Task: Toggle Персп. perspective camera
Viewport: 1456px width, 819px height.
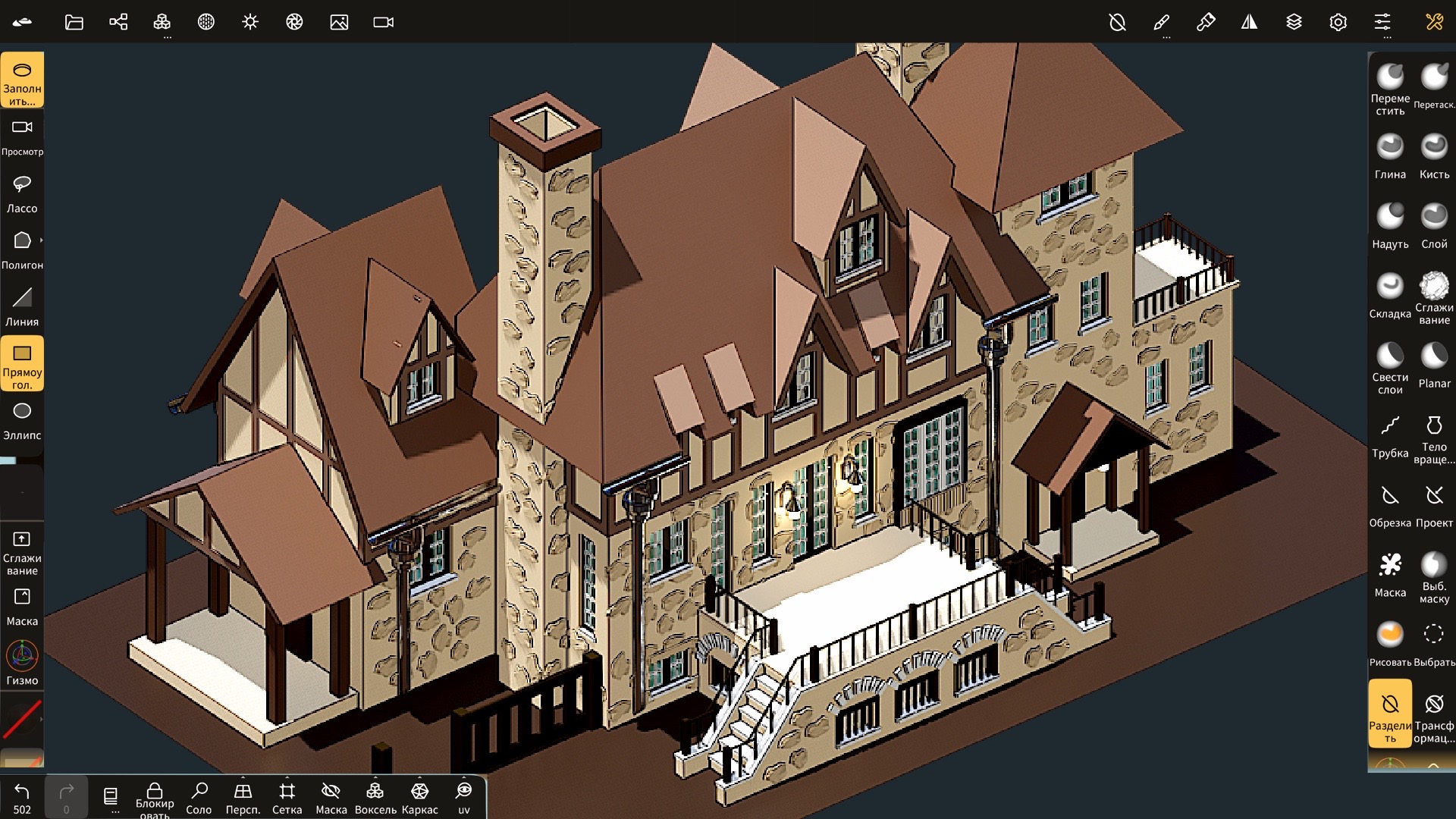Action: [x=243, y=798]
